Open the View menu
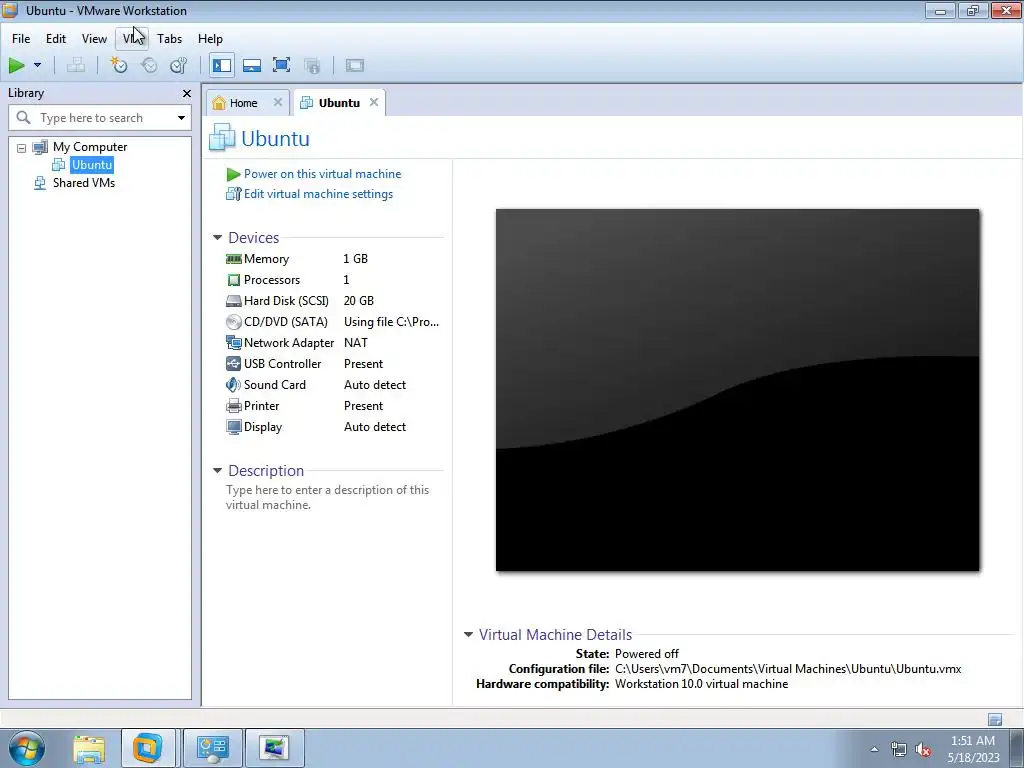1024x768 pixels. pos(94,39)
